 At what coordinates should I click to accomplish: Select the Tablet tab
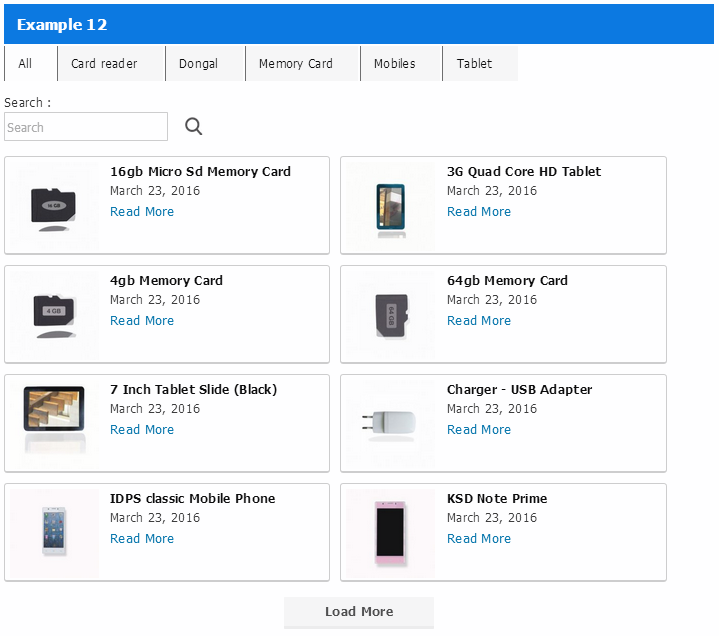(x=474, y=63)
